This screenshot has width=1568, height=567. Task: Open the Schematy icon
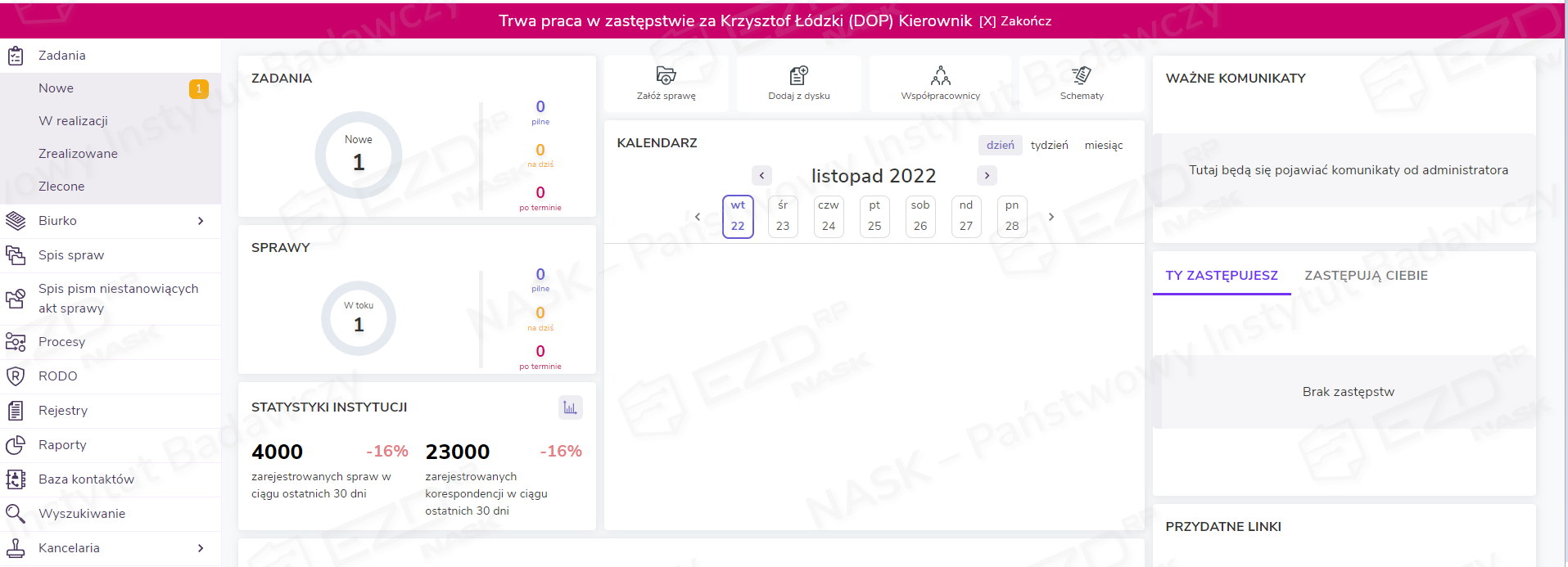(1081, 76)
